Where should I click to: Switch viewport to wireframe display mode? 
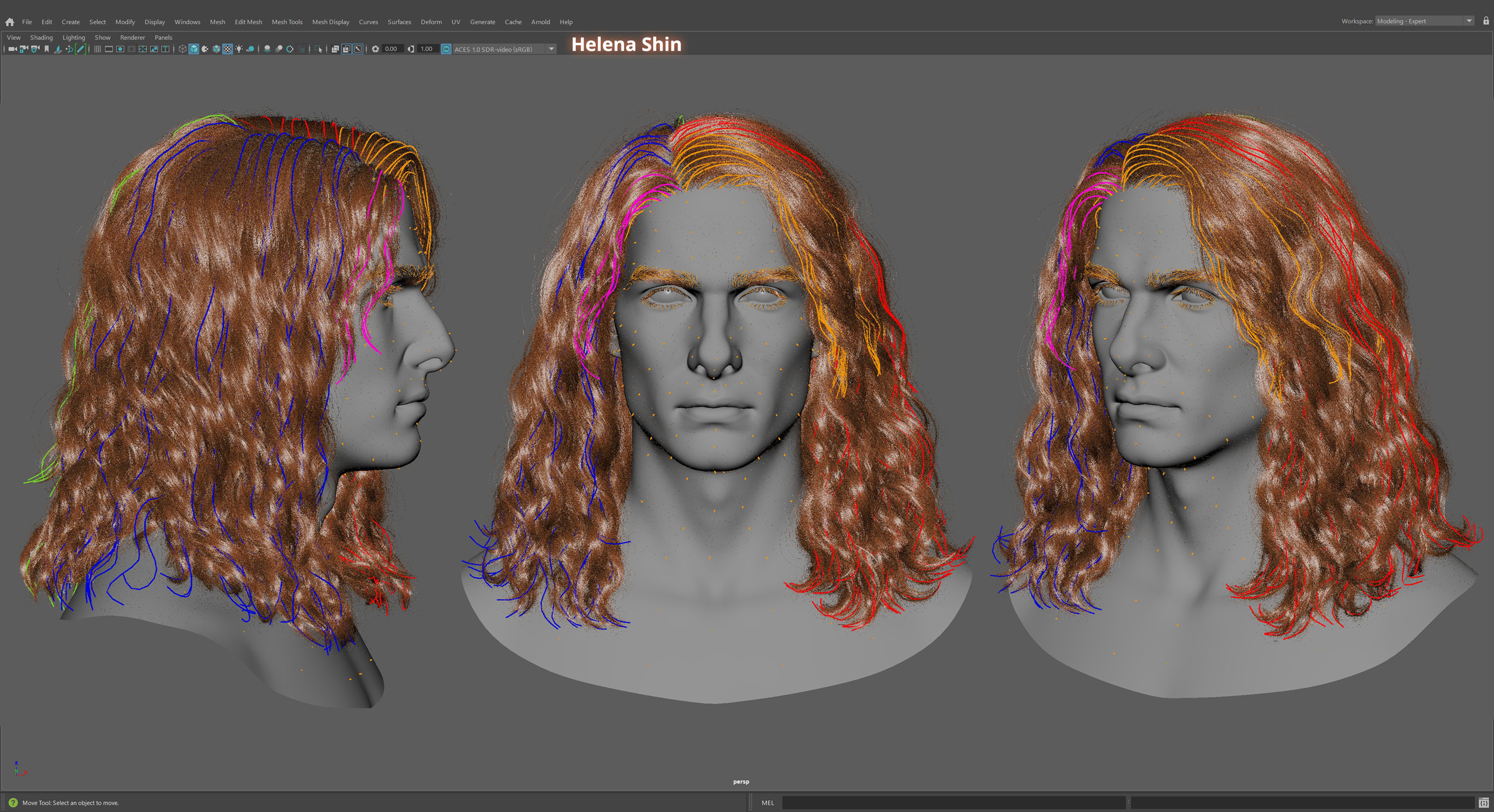tap(182, 49)
